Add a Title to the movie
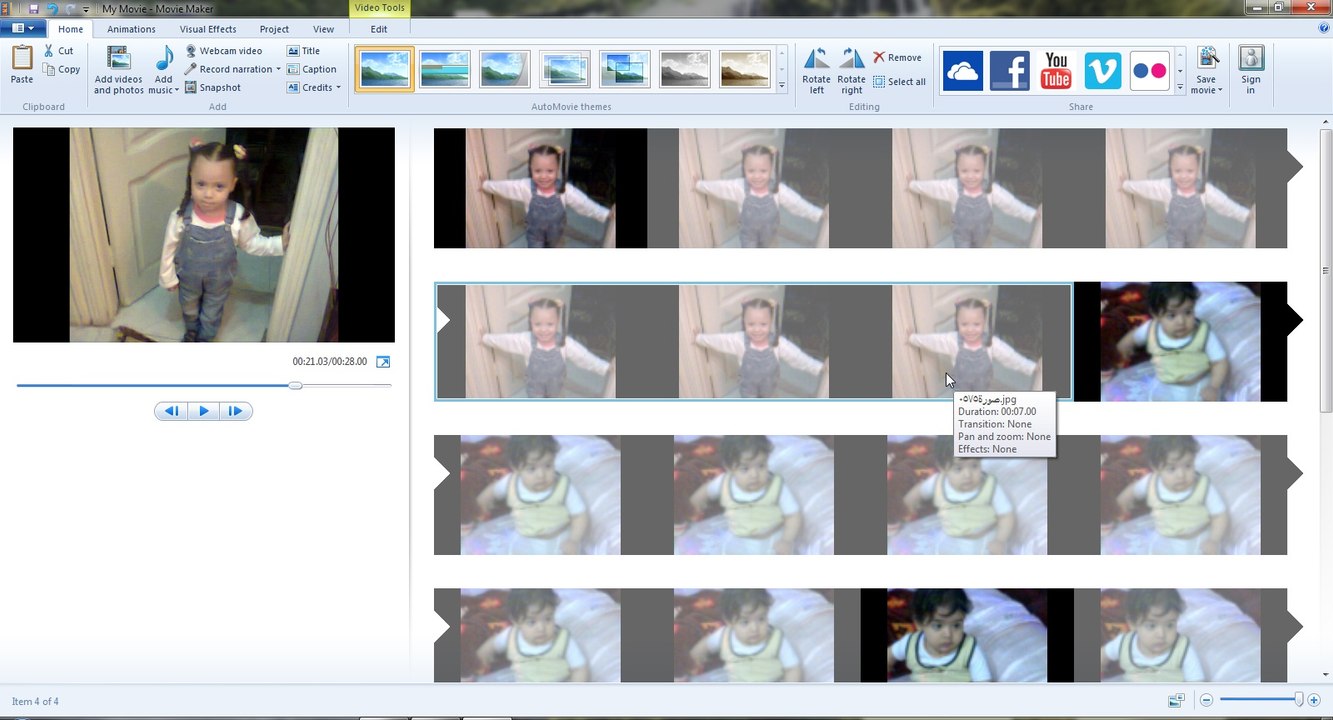The image size is (1333, 720). coord(304,50)
